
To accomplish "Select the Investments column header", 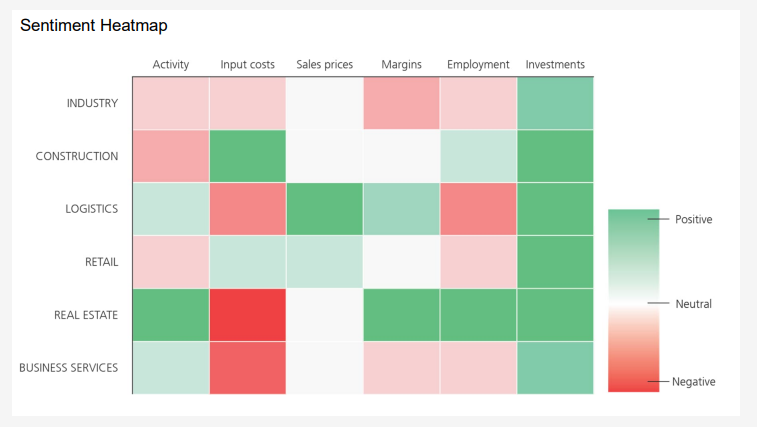I will click(x=555, y=65).
